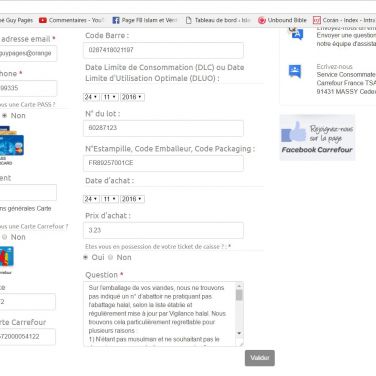Click the Question box scroll up arrow
376x376 pixels.
(239, 286)
